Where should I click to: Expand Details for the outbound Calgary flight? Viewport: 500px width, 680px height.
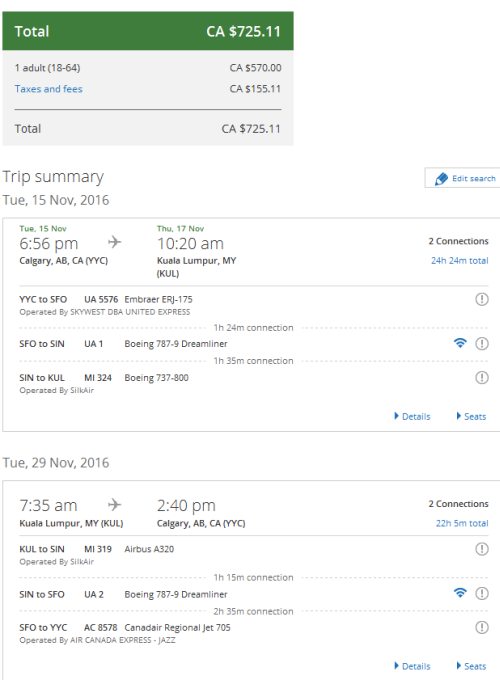[x=412, y=416]
